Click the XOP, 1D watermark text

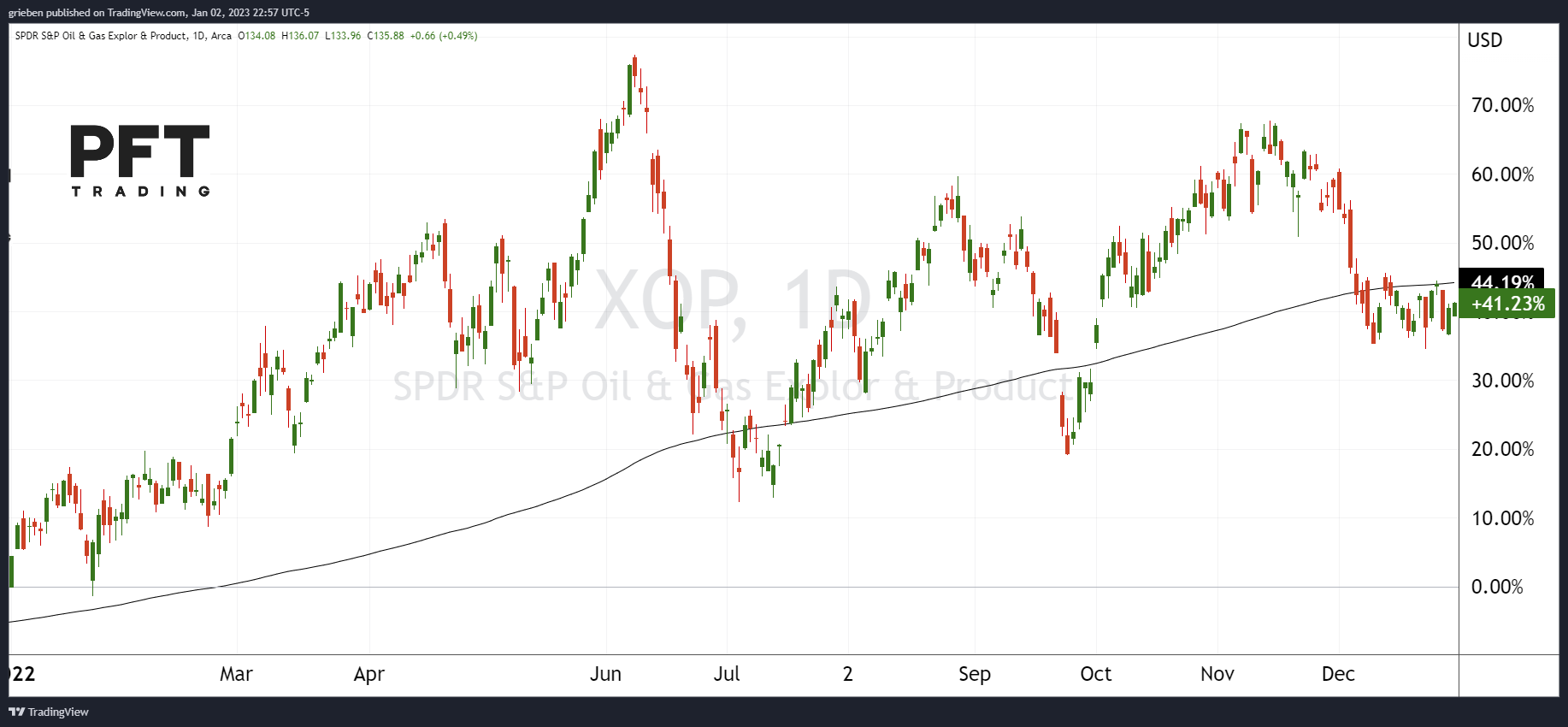(732, 299)
